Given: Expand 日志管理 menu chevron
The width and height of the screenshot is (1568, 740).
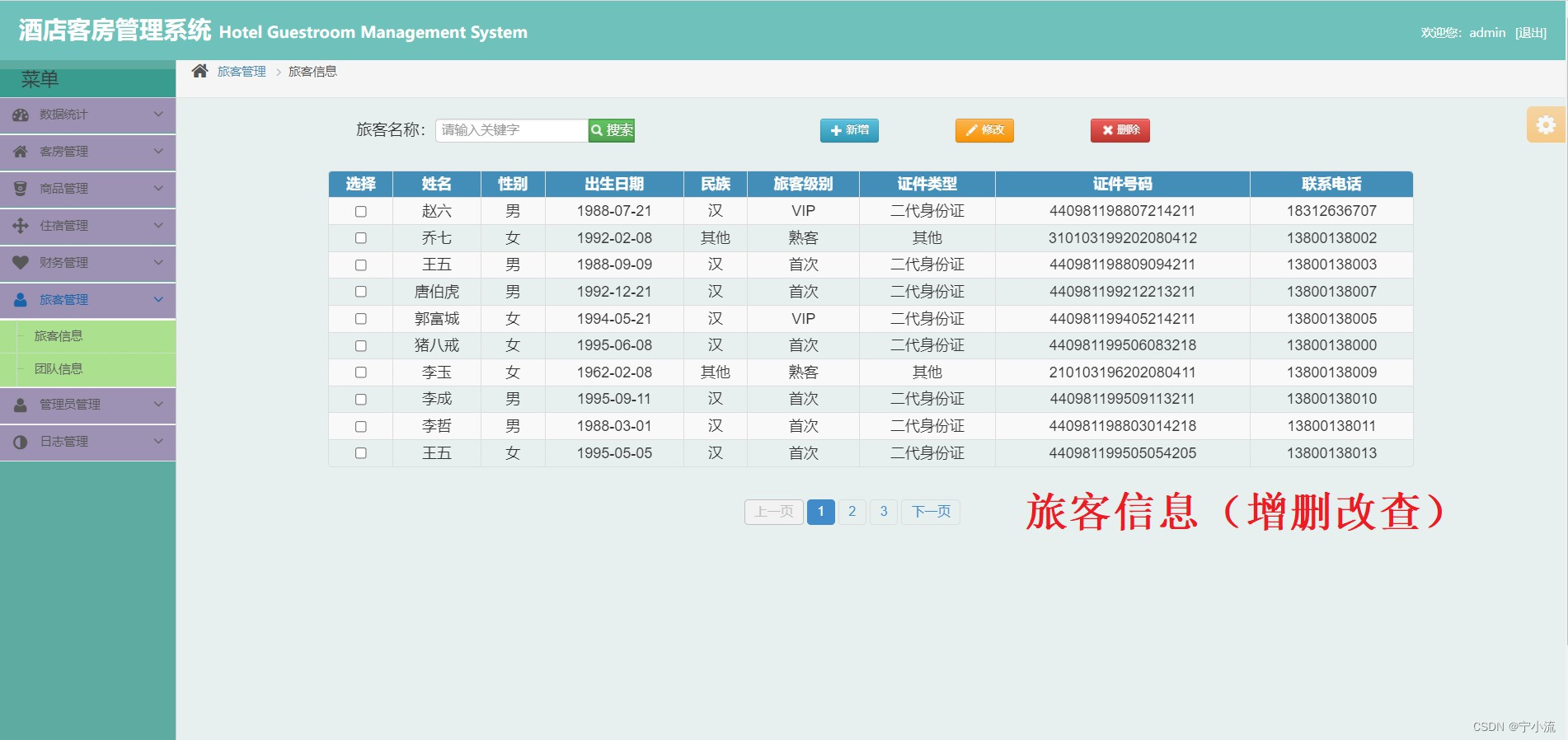Looking at the screenshot, I should [158, 442].
